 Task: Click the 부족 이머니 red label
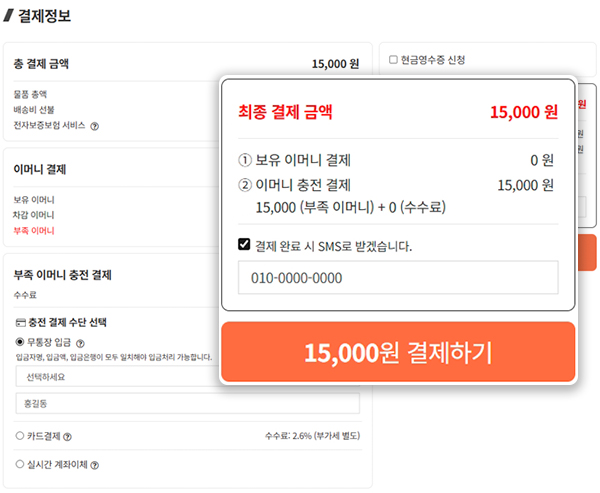[x=34, y=230]
